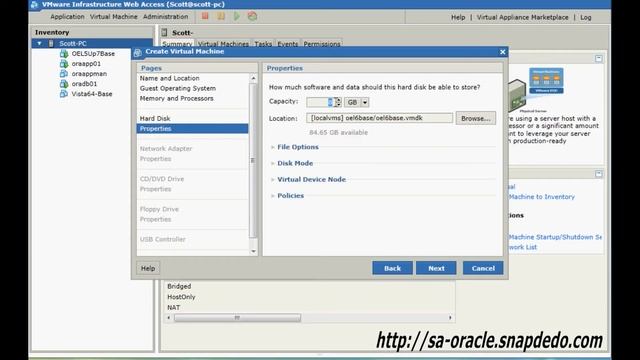640x360 pixels.
Task: Click the red Power Off toolbar icon
Action: click(205, 16)
